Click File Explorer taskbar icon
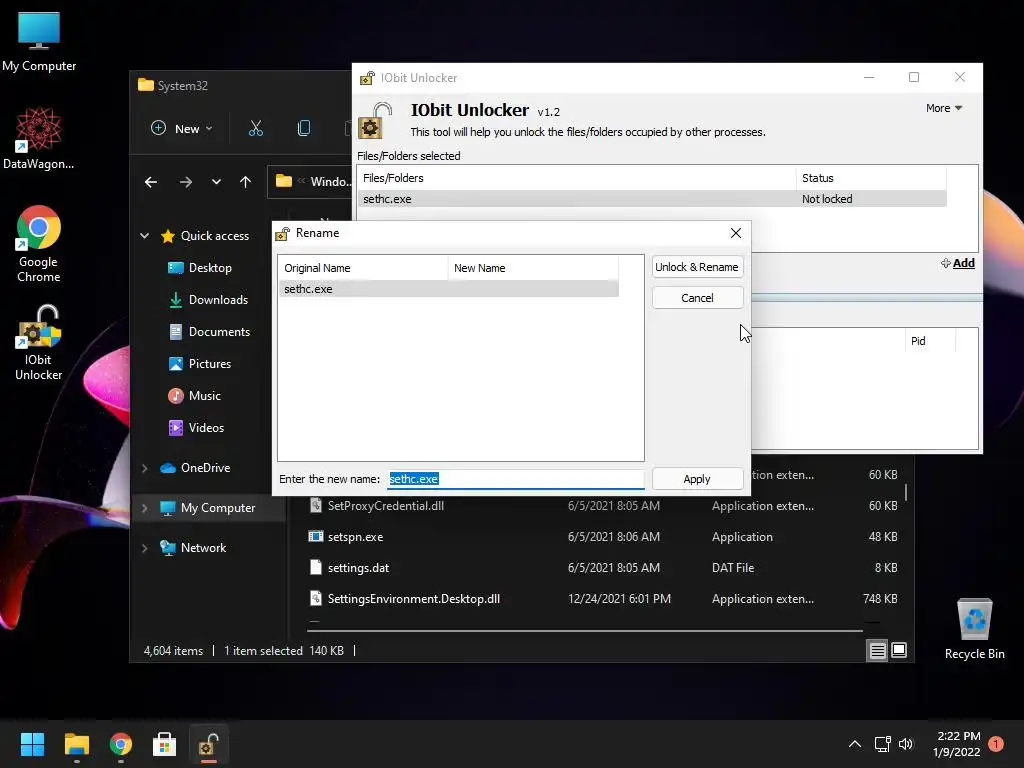This screenshot has height=768, width=1024. tap(76, 744)
